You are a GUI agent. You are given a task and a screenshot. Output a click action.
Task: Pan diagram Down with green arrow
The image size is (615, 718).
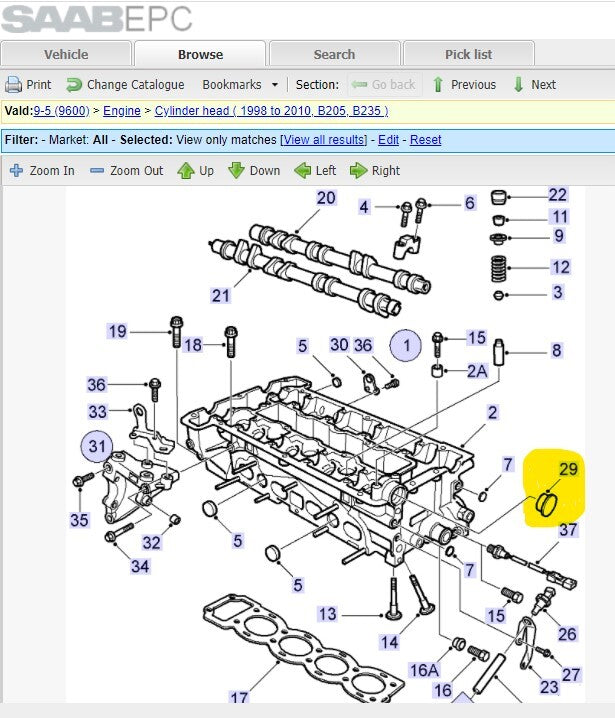(x=236, y=170)
